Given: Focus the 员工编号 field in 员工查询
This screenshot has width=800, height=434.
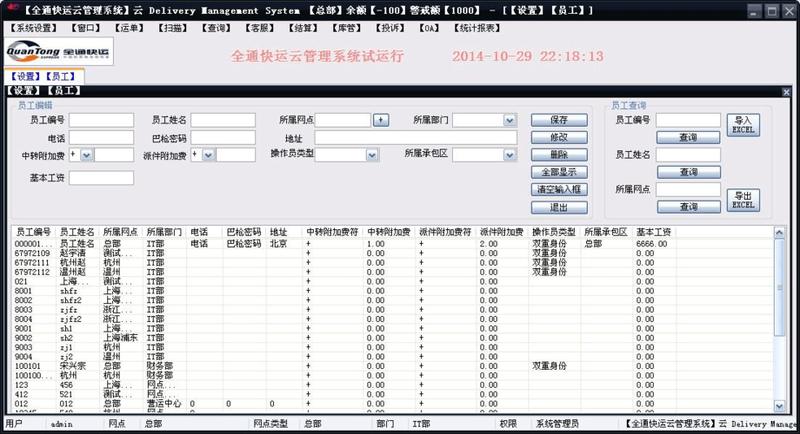Looking at the screenshot, I should click(x=688, y=120).
